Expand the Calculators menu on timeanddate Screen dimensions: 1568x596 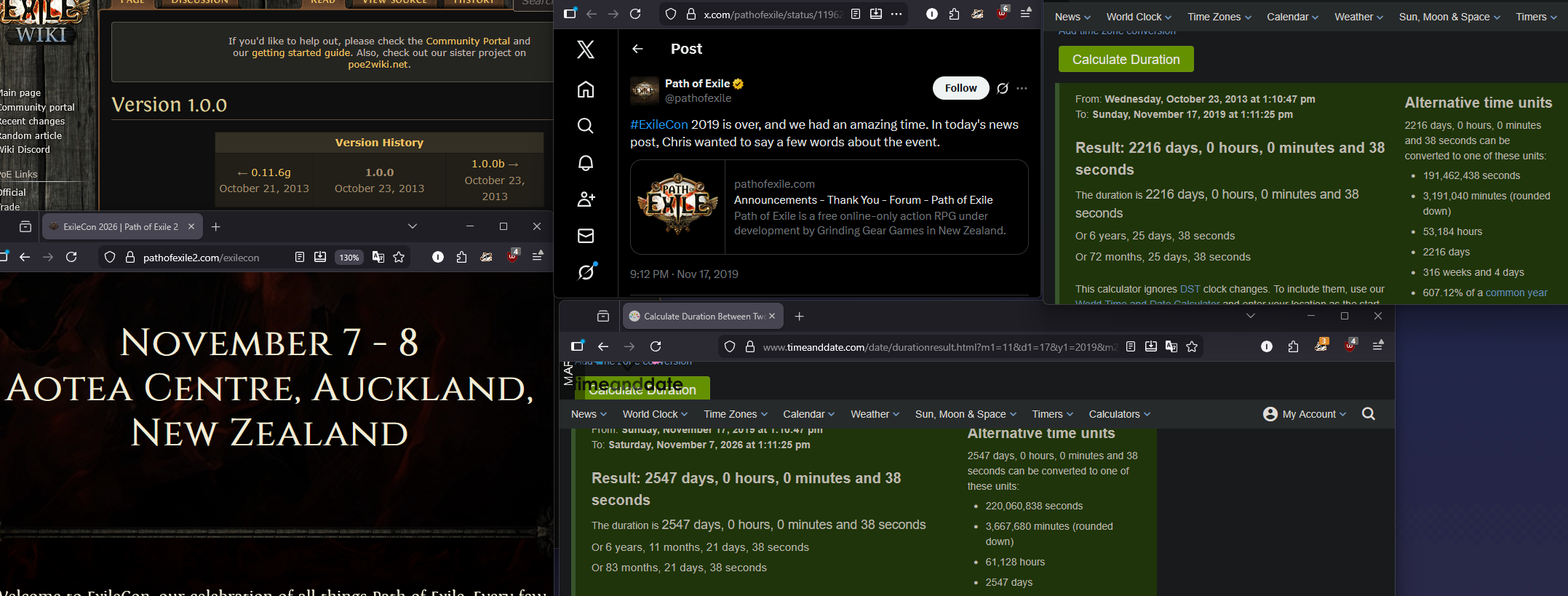pos(1120,414)
